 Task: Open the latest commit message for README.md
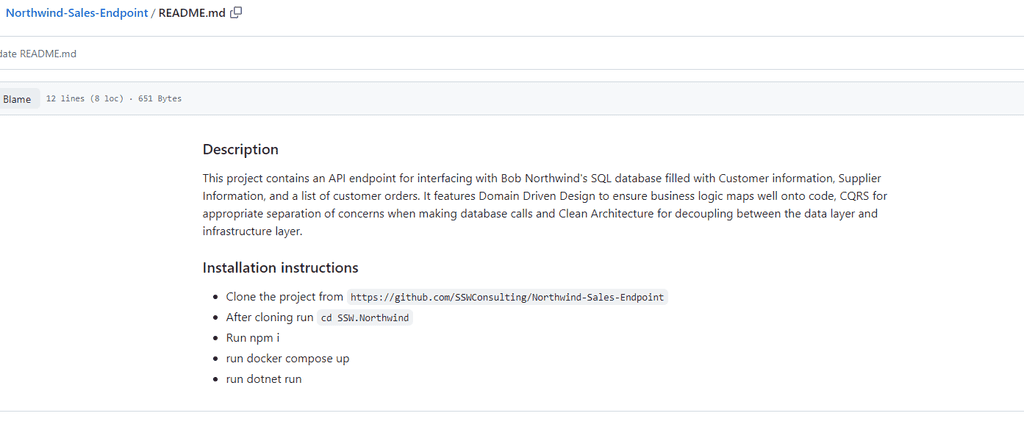pos(40,54)
